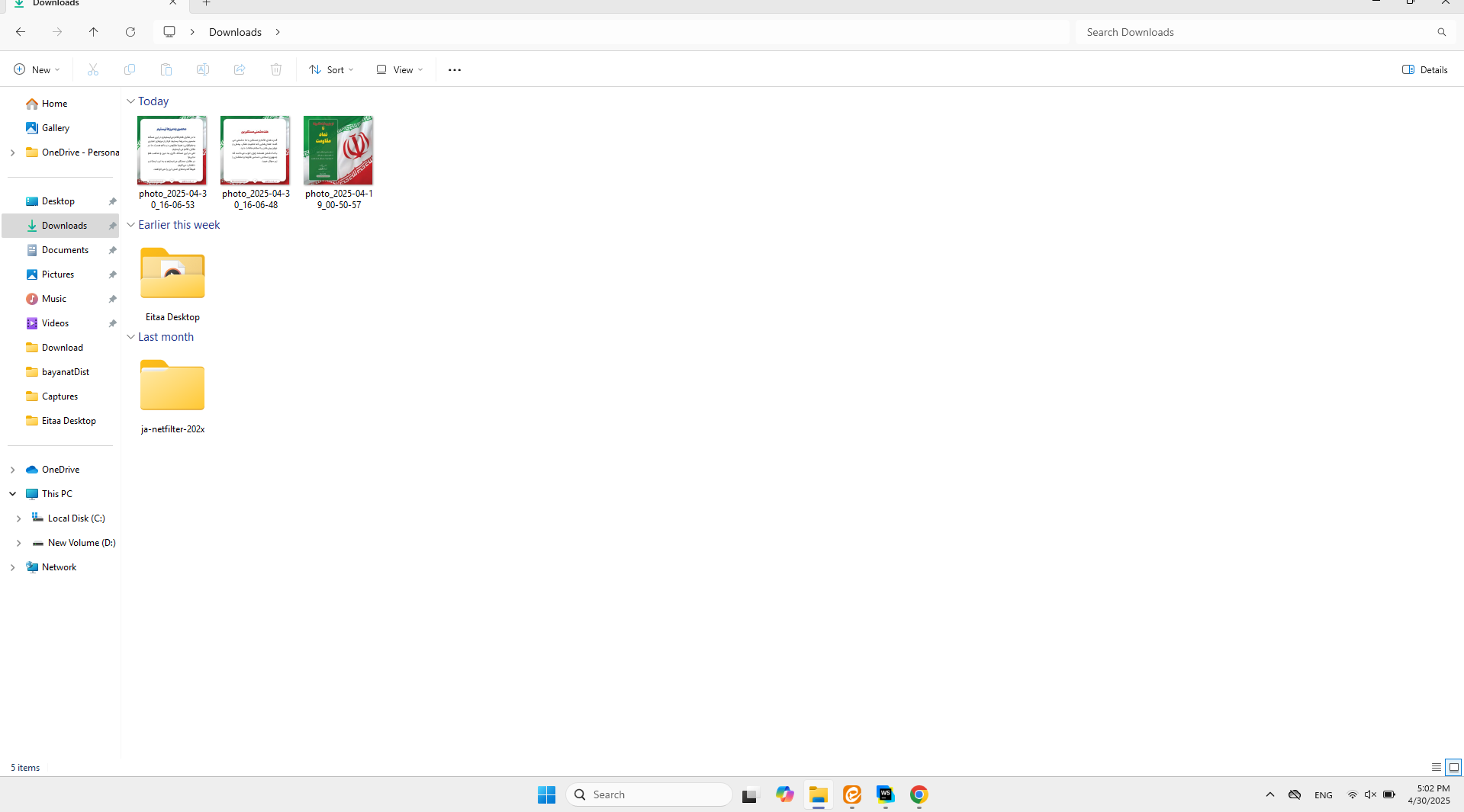This screenshot has width=1464, height=812.
Task: Switch to large thumbnails view in status bar
Action: [1453, 767]
